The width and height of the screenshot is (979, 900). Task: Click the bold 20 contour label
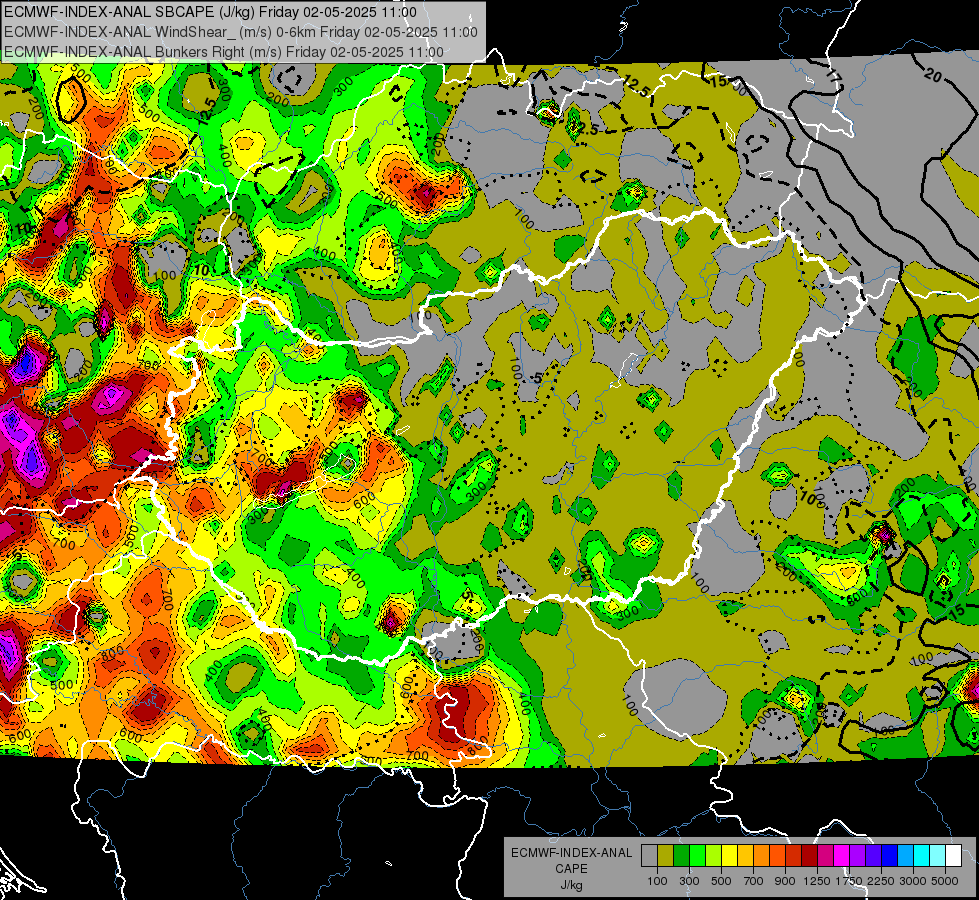pos(932,76)
